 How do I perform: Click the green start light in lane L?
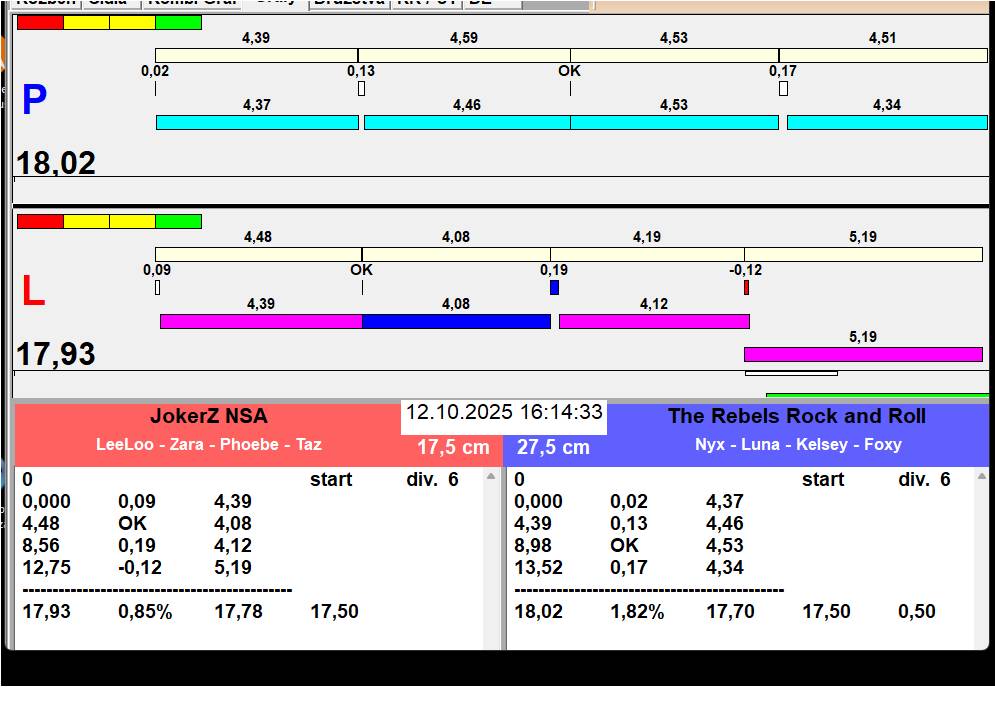pos(178,222)
